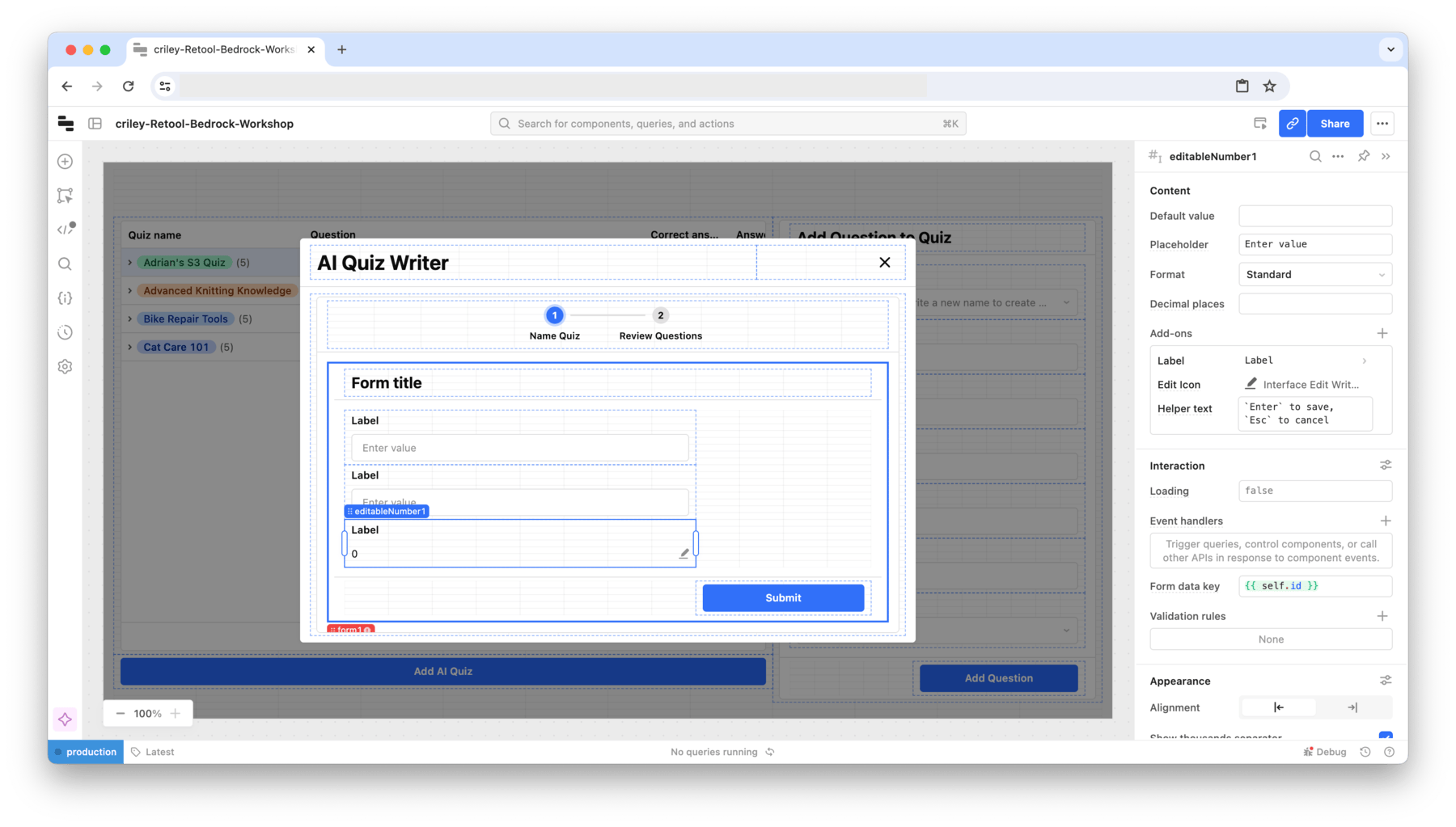The height and width of the screenshot is (827, 1456).
Task: Click the components search bar
Action: pos(728,124)
